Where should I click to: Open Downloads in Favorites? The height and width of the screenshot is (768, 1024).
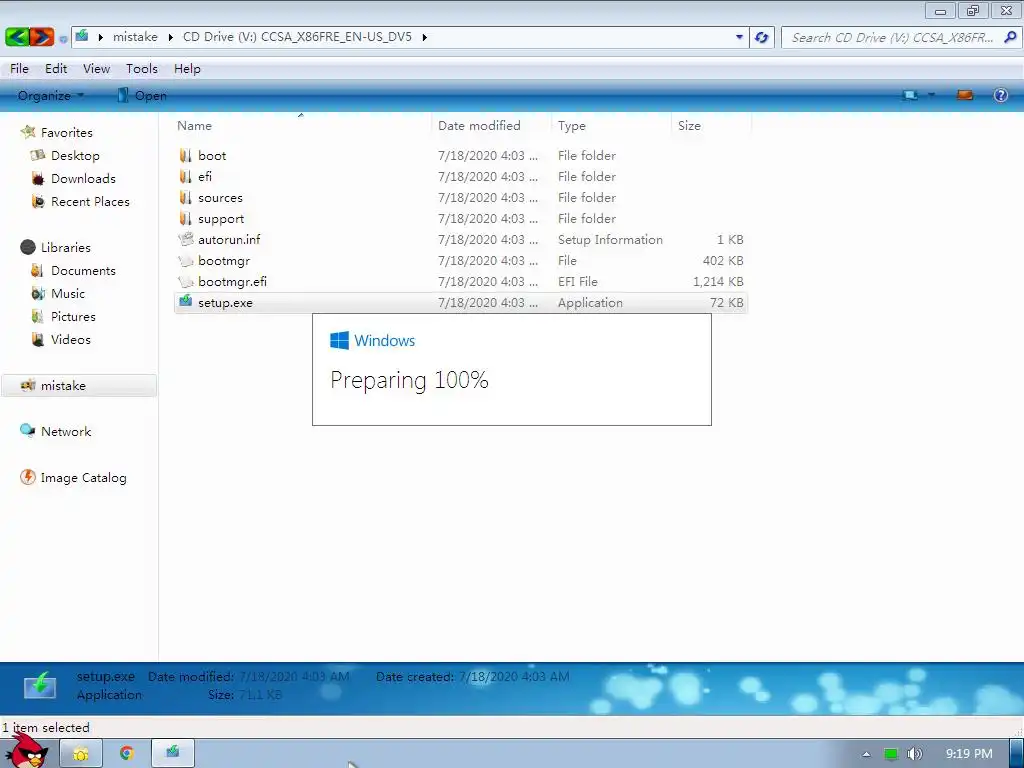[73, 178]
